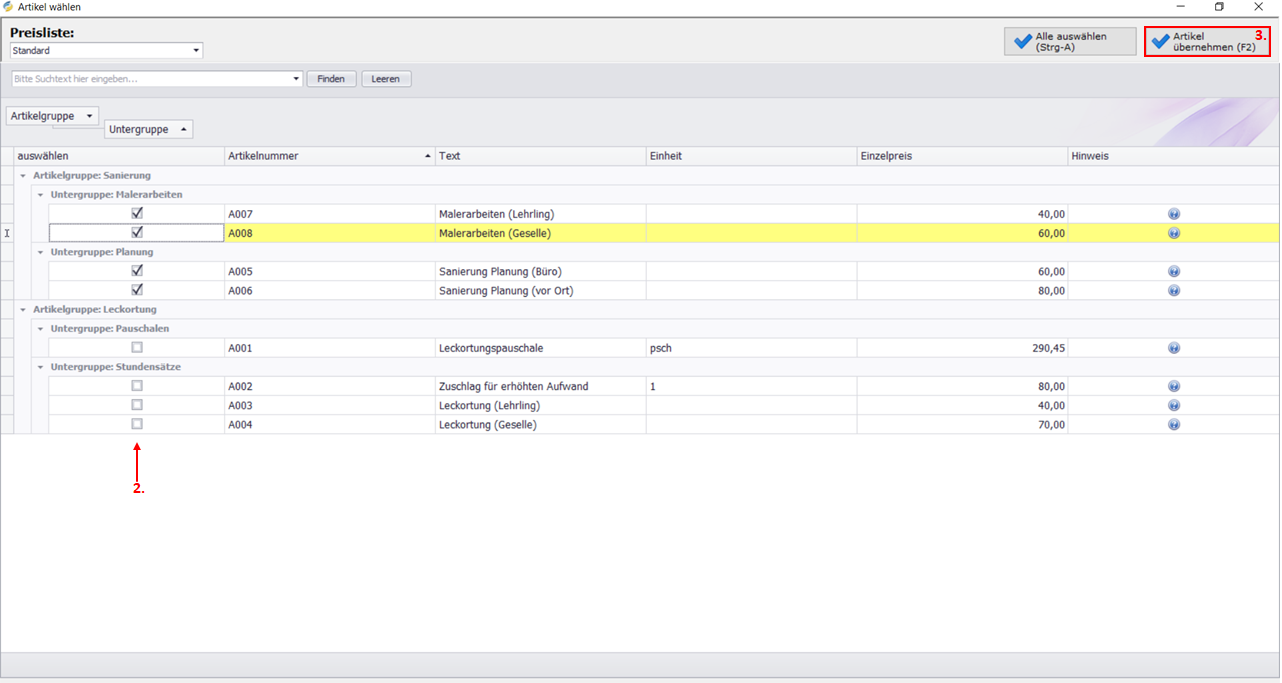Check the checkbox for article A001
Image resolution: width=1282 pixels, height=683 pixels.
coord(137,347)
